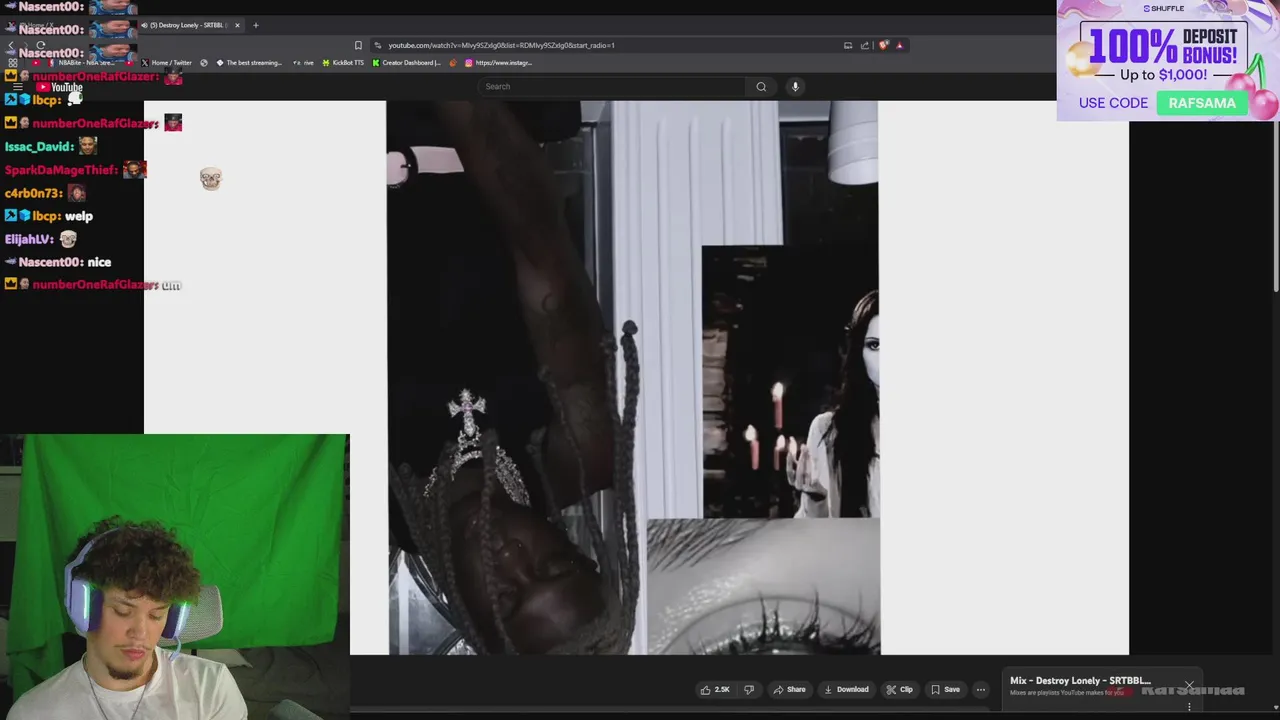
Task: Open the three-dot more actions menu
Action: point(981,689)
